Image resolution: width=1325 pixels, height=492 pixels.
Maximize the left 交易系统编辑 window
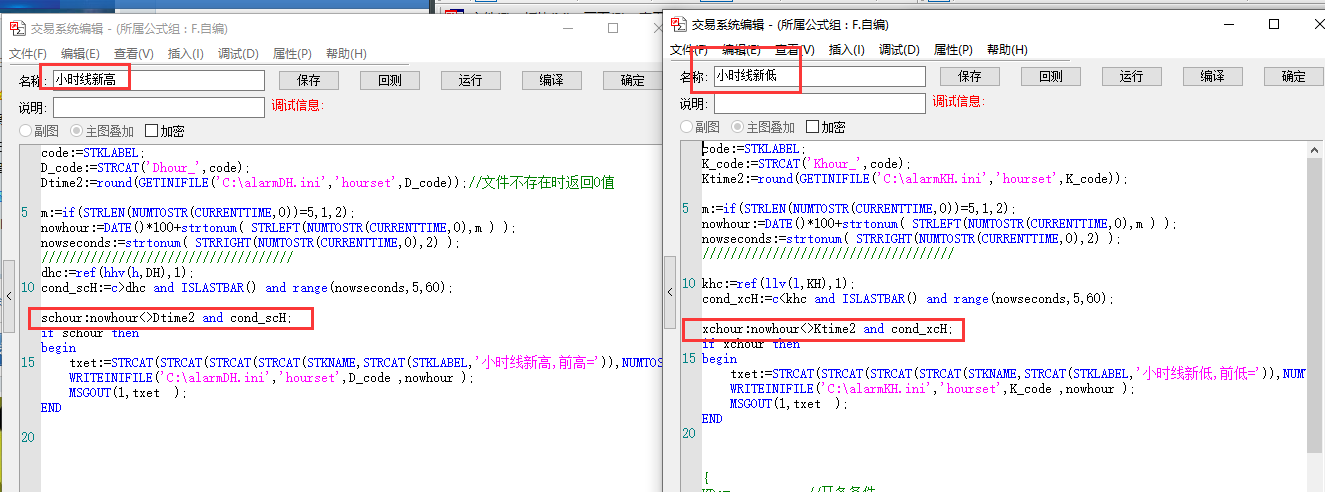pos(613,29)
